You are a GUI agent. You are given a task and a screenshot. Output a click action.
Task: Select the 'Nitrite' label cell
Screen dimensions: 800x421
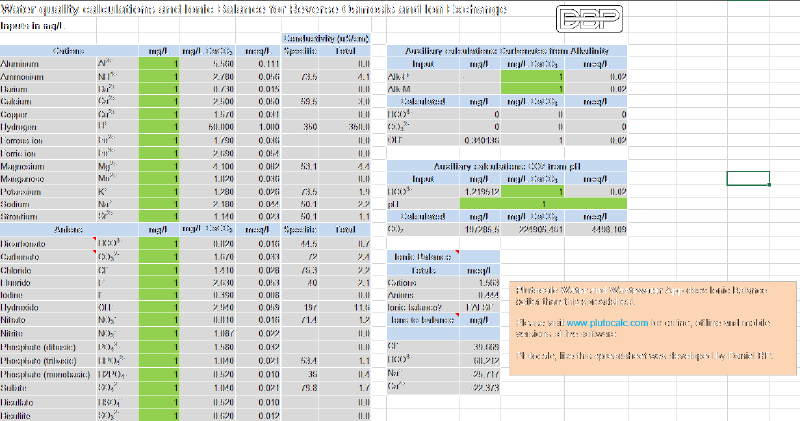coord(48,333)
